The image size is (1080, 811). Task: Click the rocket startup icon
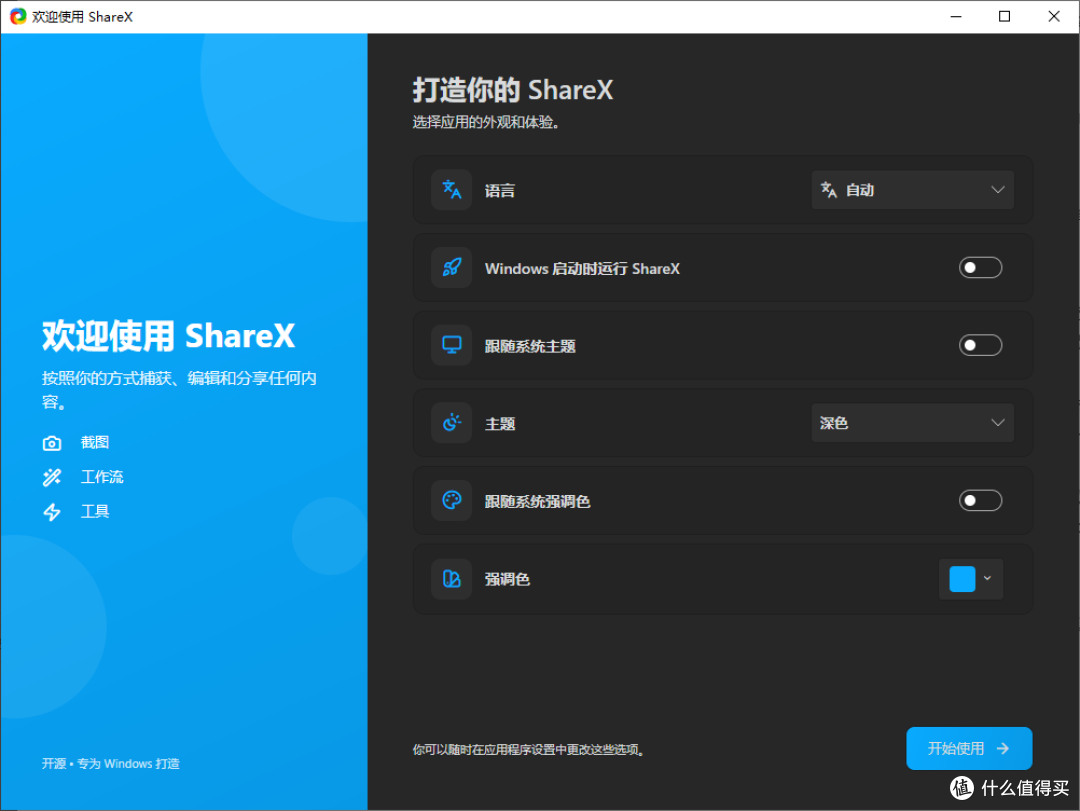(452, 267)
